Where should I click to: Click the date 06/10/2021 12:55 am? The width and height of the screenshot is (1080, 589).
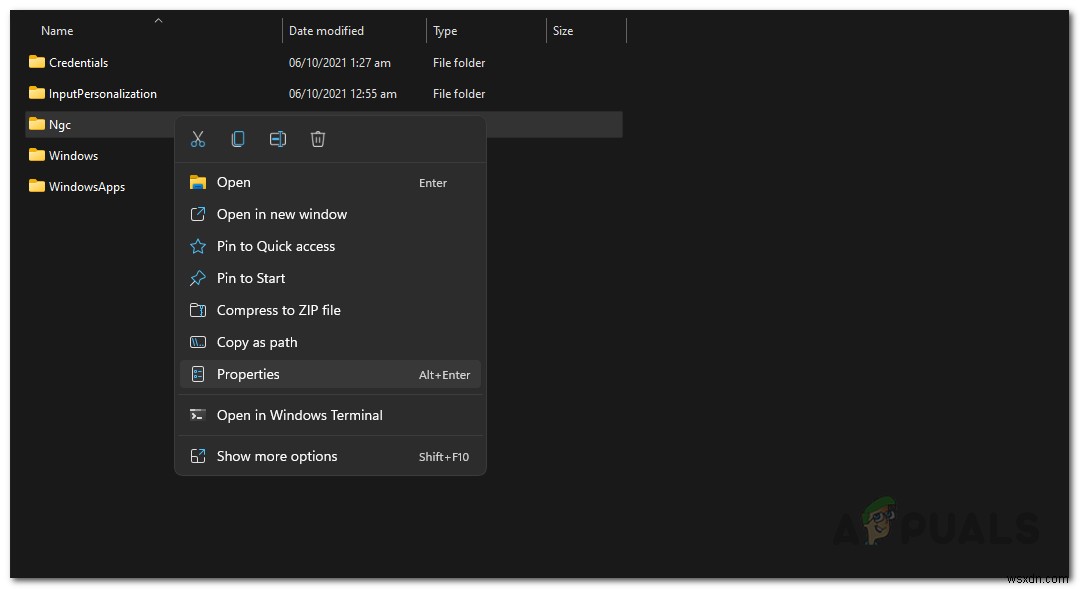[x=342, y=94]
